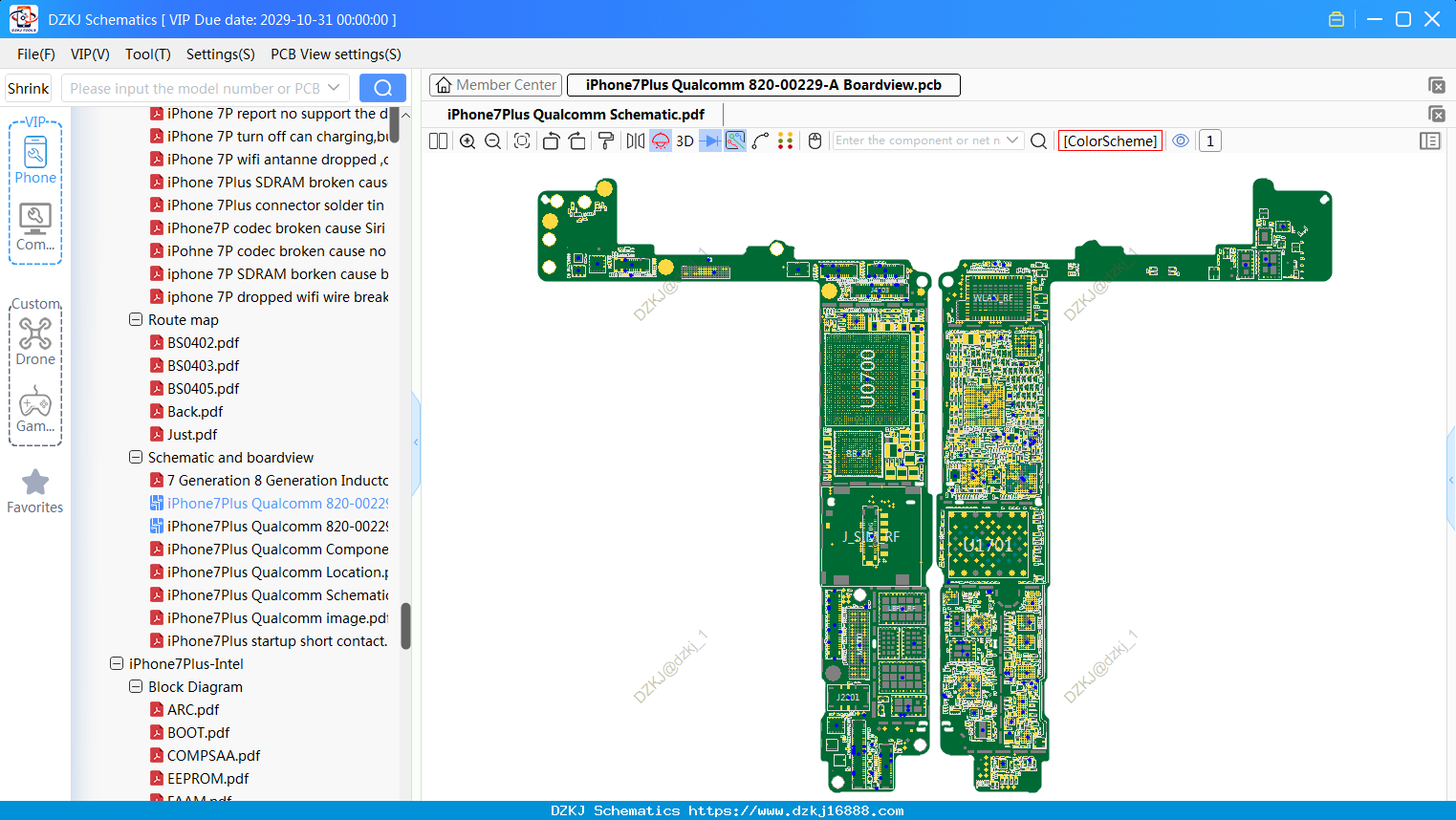Click the magnifier to search component

pos(1039,140)
